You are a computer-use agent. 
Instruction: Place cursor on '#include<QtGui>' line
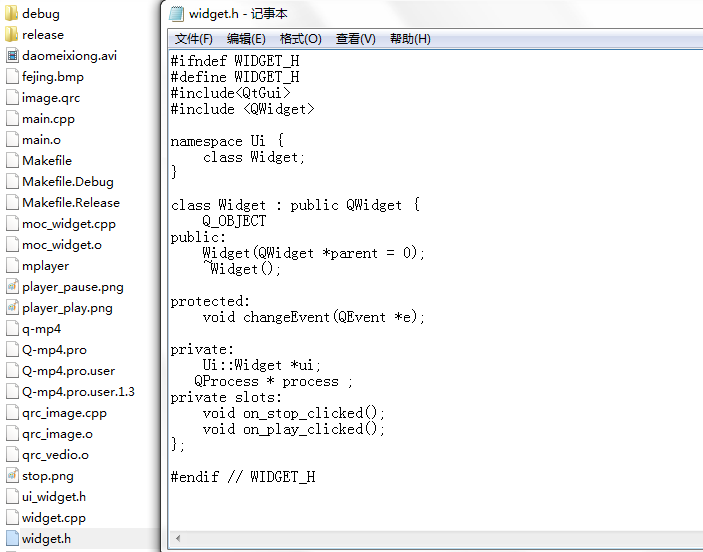[x=230, y=93]
